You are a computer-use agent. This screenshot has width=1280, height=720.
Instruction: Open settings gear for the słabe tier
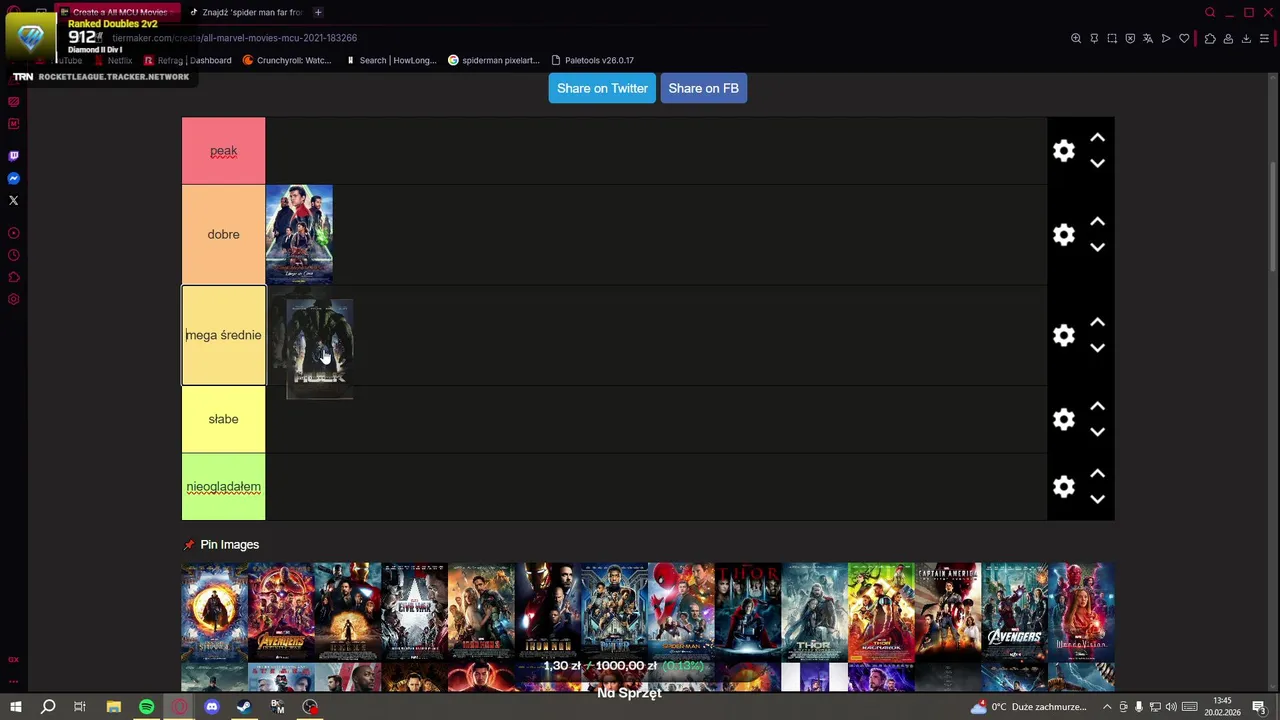click(x=1064, y=419)
